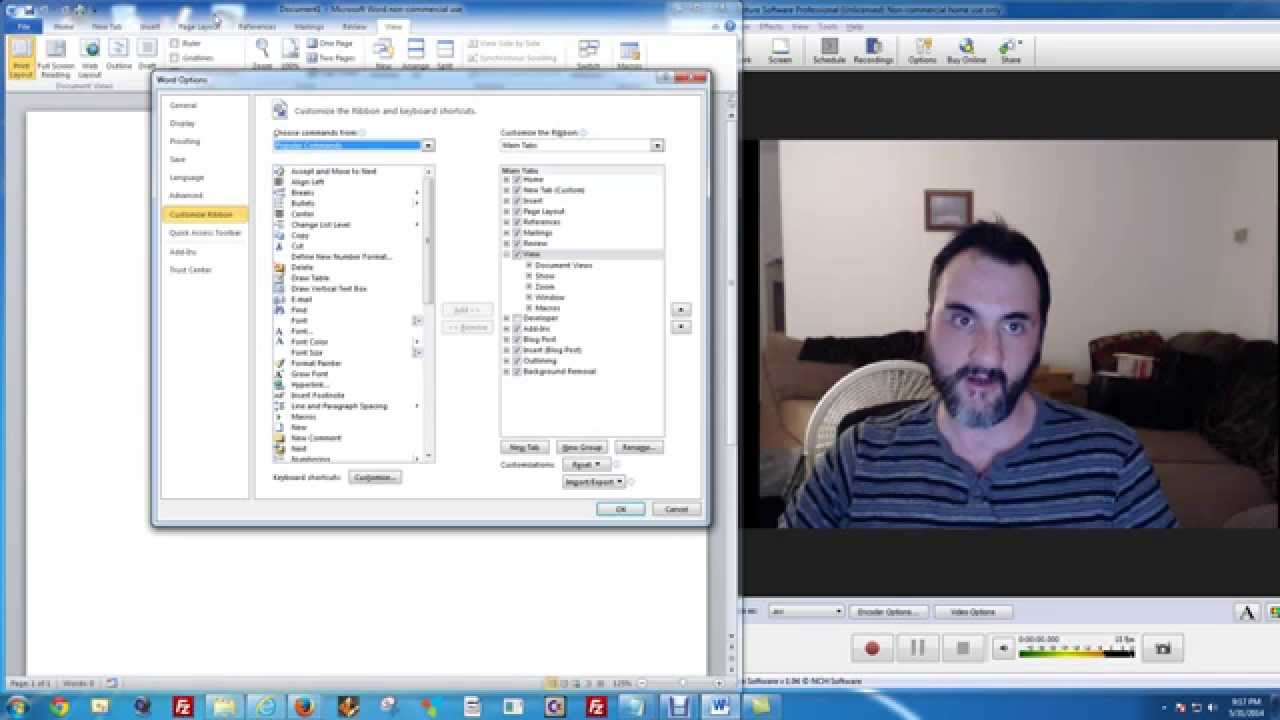Viewport: 1280px width, 720px height.
Task: Uncheck the Page Layout checkbox in Main Tabs
Action: (x=517, y=212)
